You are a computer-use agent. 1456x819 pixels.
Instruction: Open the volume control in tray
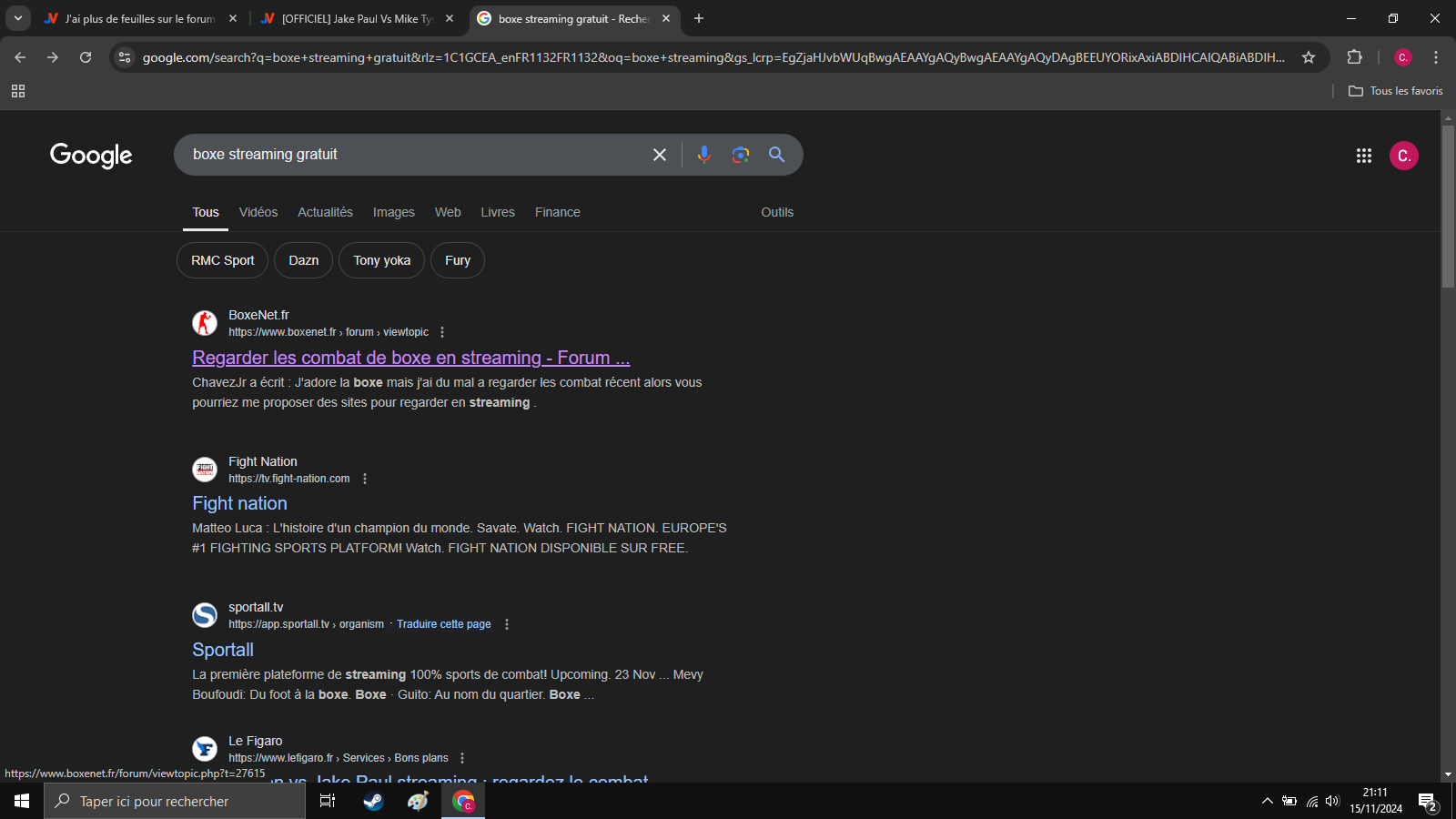click(x=1332, y=801)
